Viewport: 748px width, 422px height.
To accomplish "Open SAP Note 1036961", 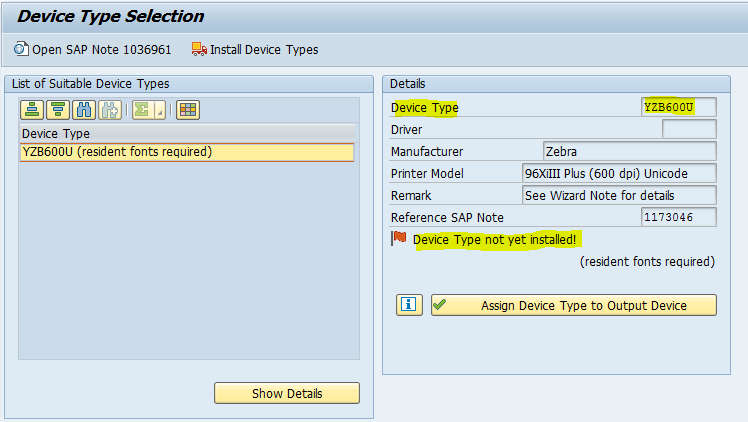I will tap(92, 49).
